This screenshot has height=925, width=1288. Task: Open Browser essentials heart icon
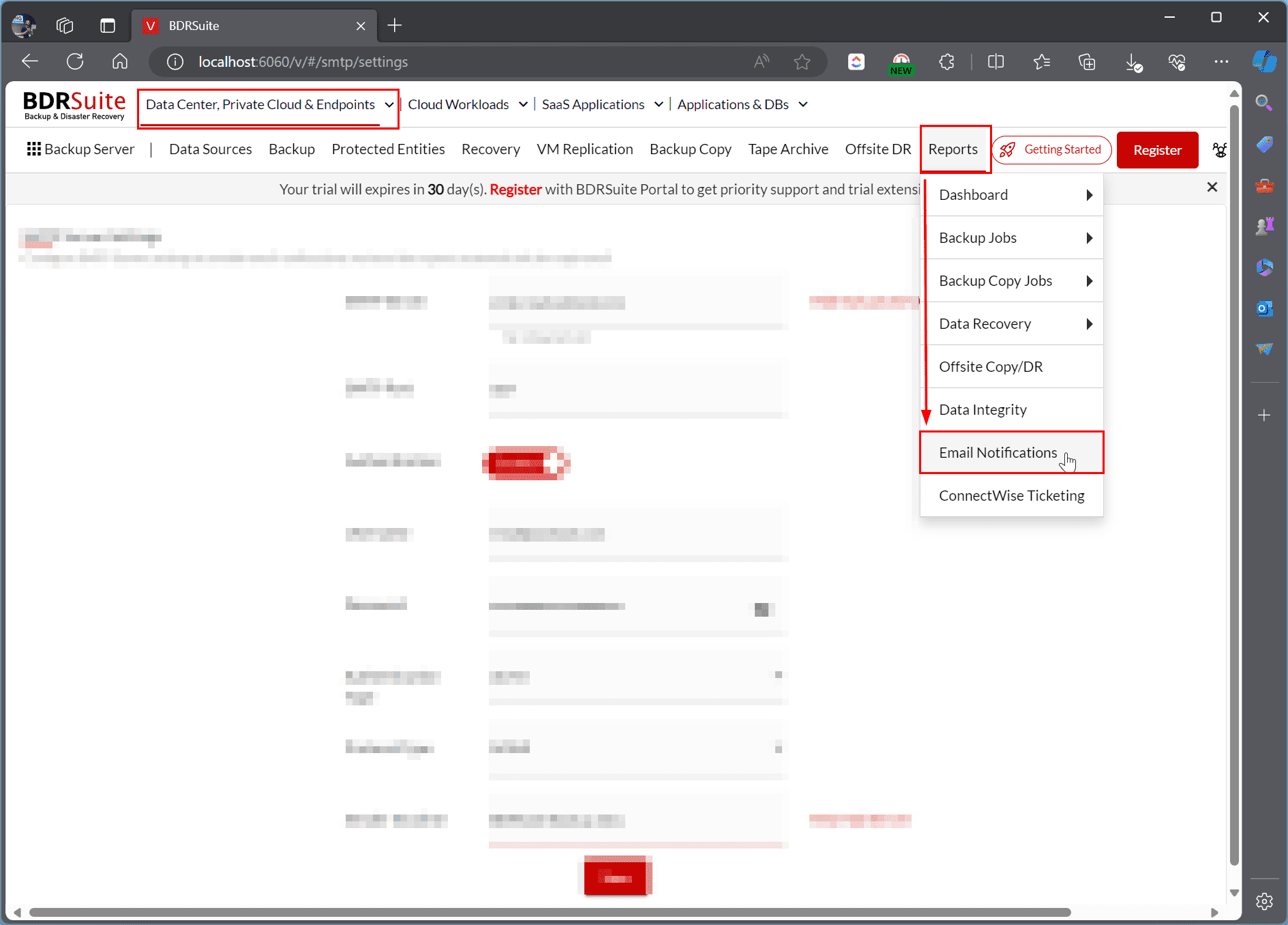point(1177,62)
